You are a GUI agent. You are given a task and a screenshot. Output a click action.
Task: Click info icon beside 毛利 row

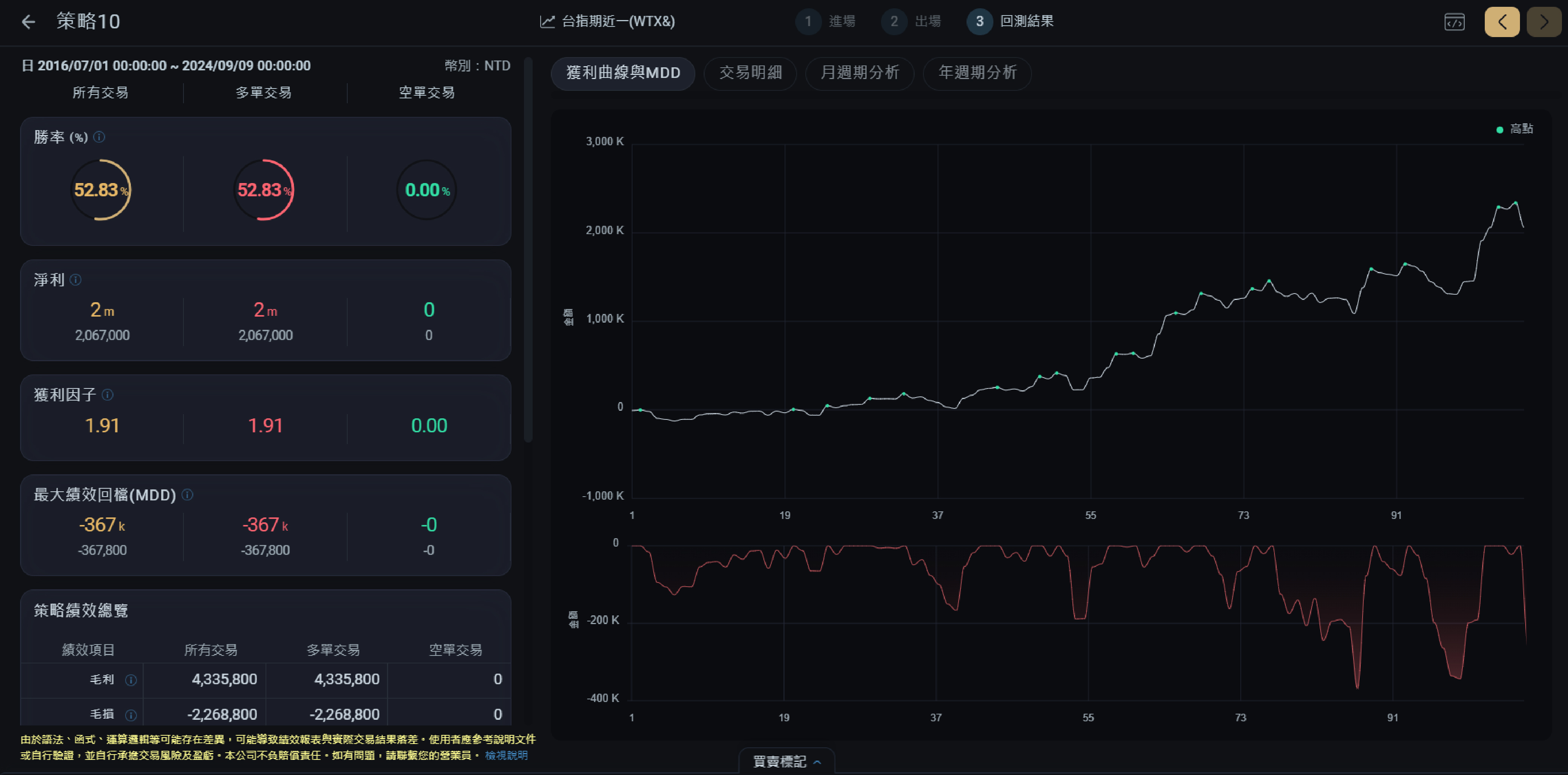(131, 679)
